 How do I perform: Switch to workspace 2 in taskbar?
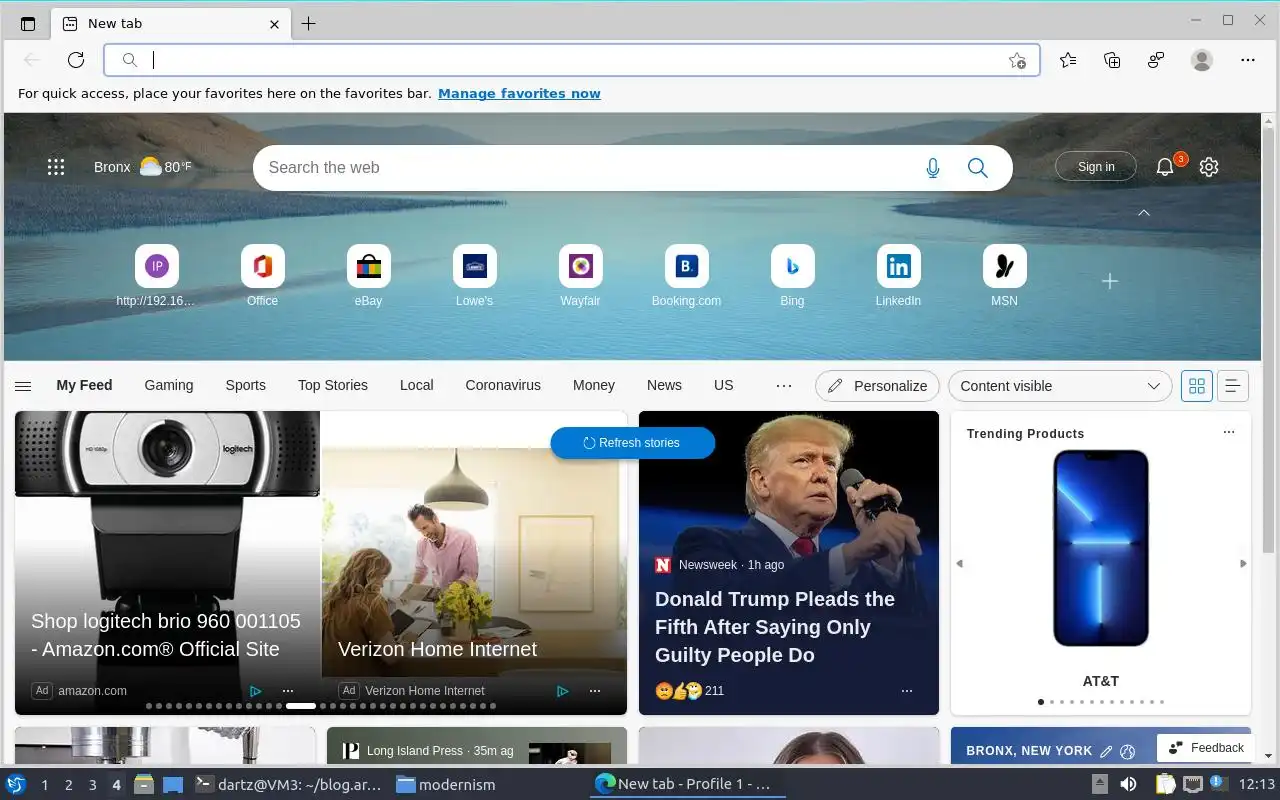tap(69, 785)
